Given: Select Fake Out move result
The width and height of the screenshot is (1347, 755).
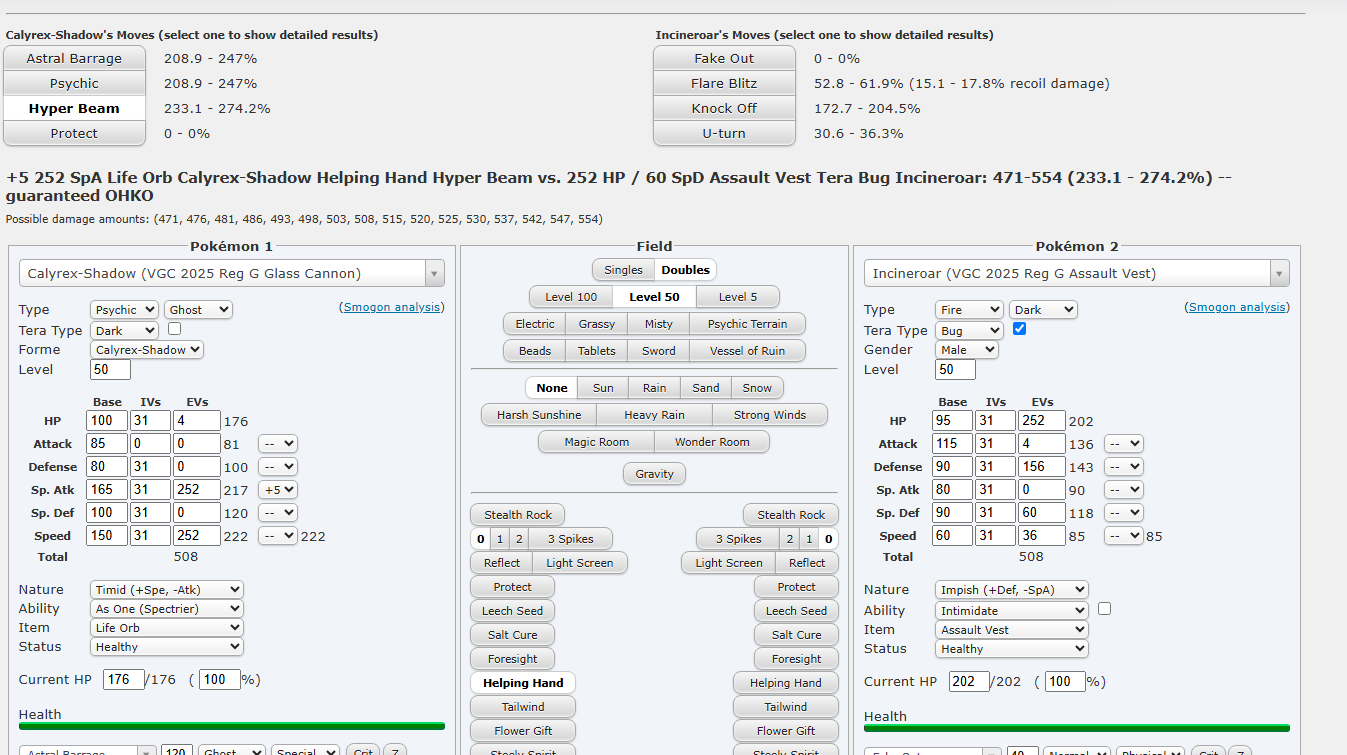Looking at the screenshot, I should pos(724,59).
